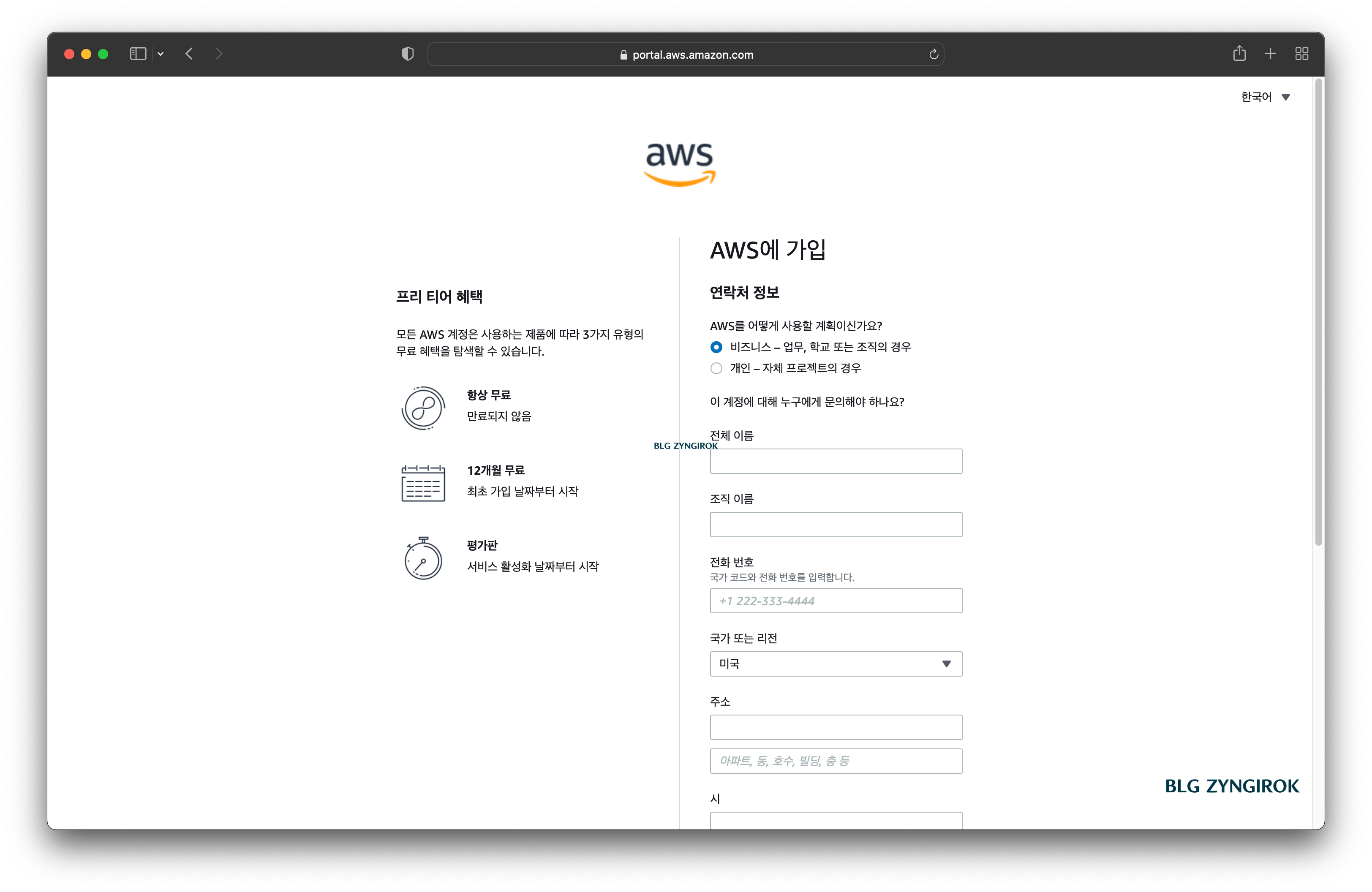Click the forward navigation button
1372x892 pixels.
click(x=219, y=54)
